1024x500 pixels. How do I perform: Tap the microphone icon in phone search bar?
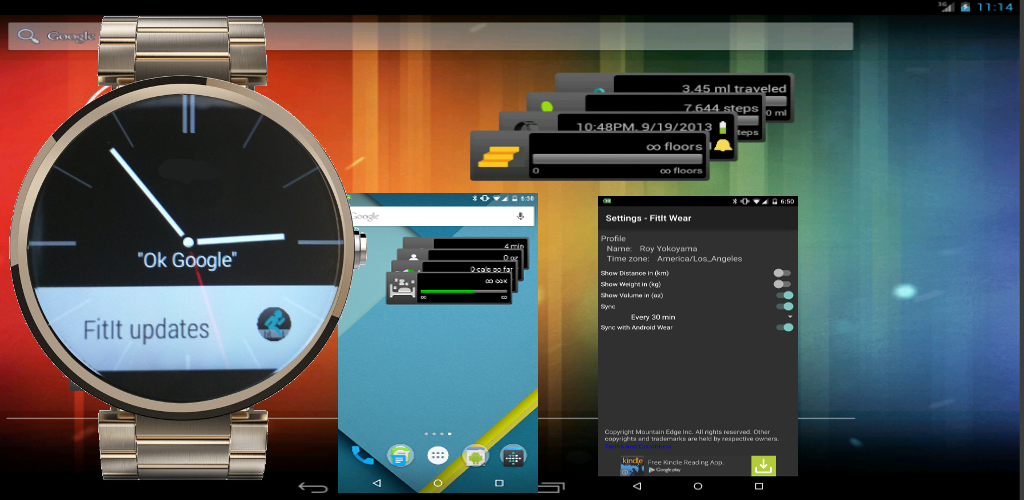[x=520, y=216]
